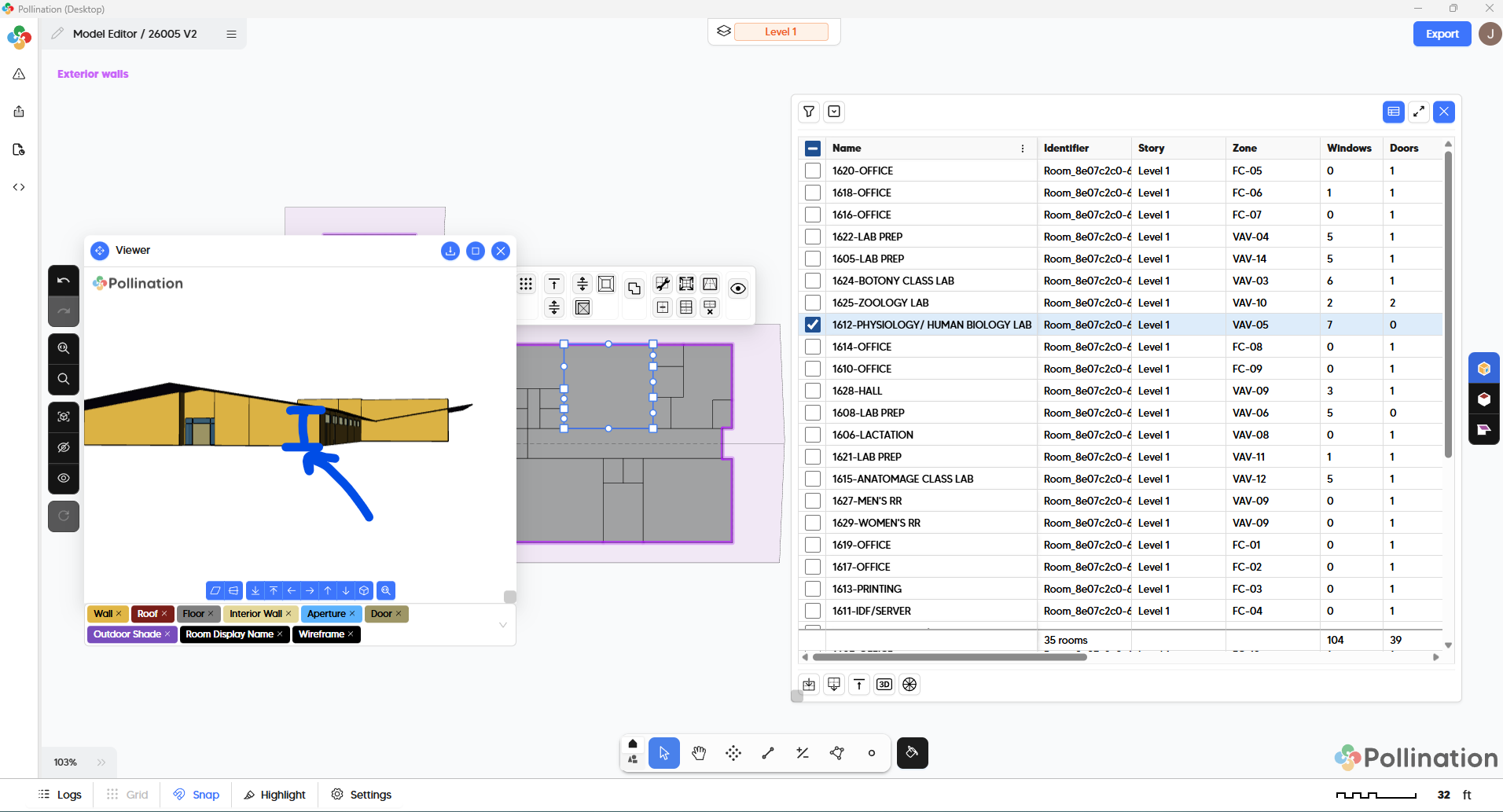Open the Level 1 story selector
1503x812 pixels.
tap(781, 32)
